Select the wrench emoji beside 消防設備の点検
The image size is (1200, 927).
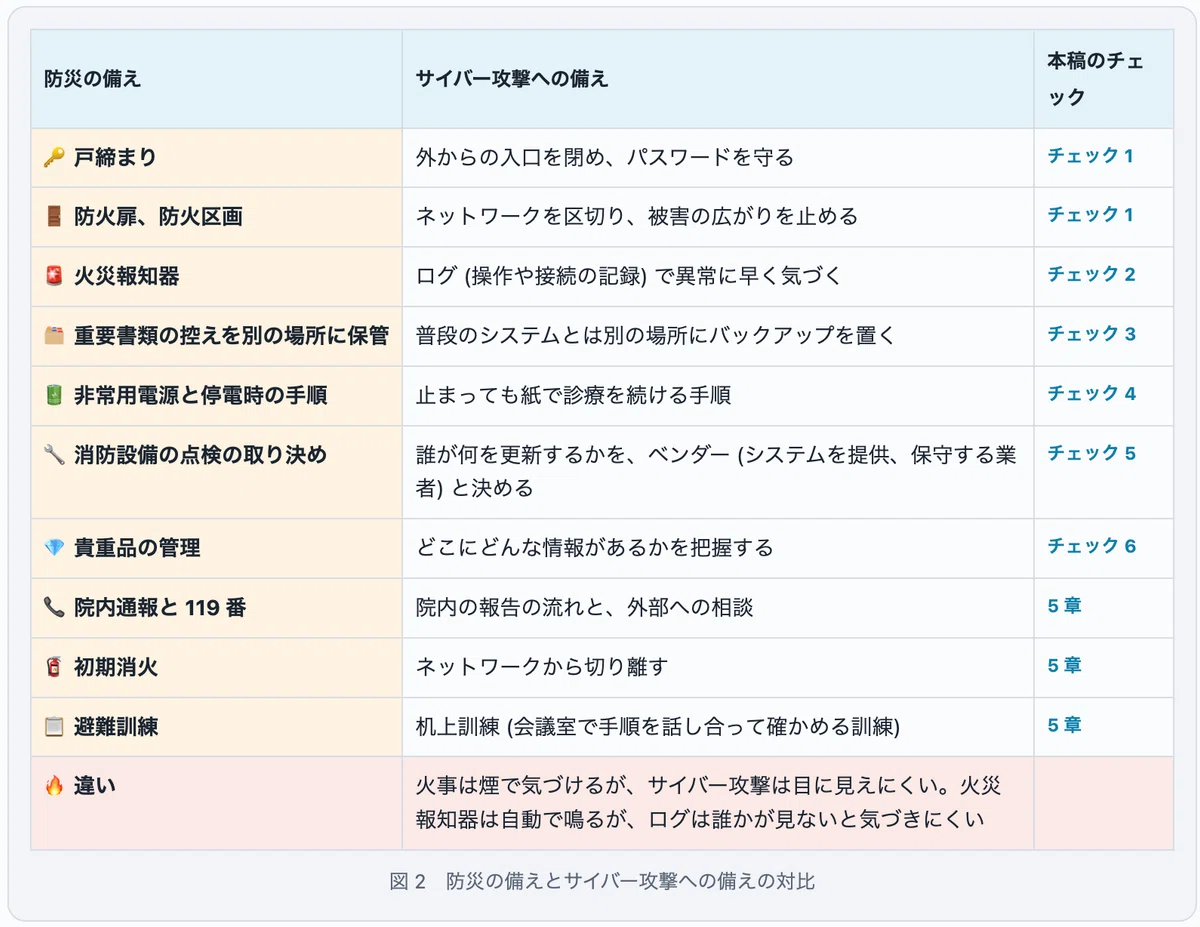point(54,455)
